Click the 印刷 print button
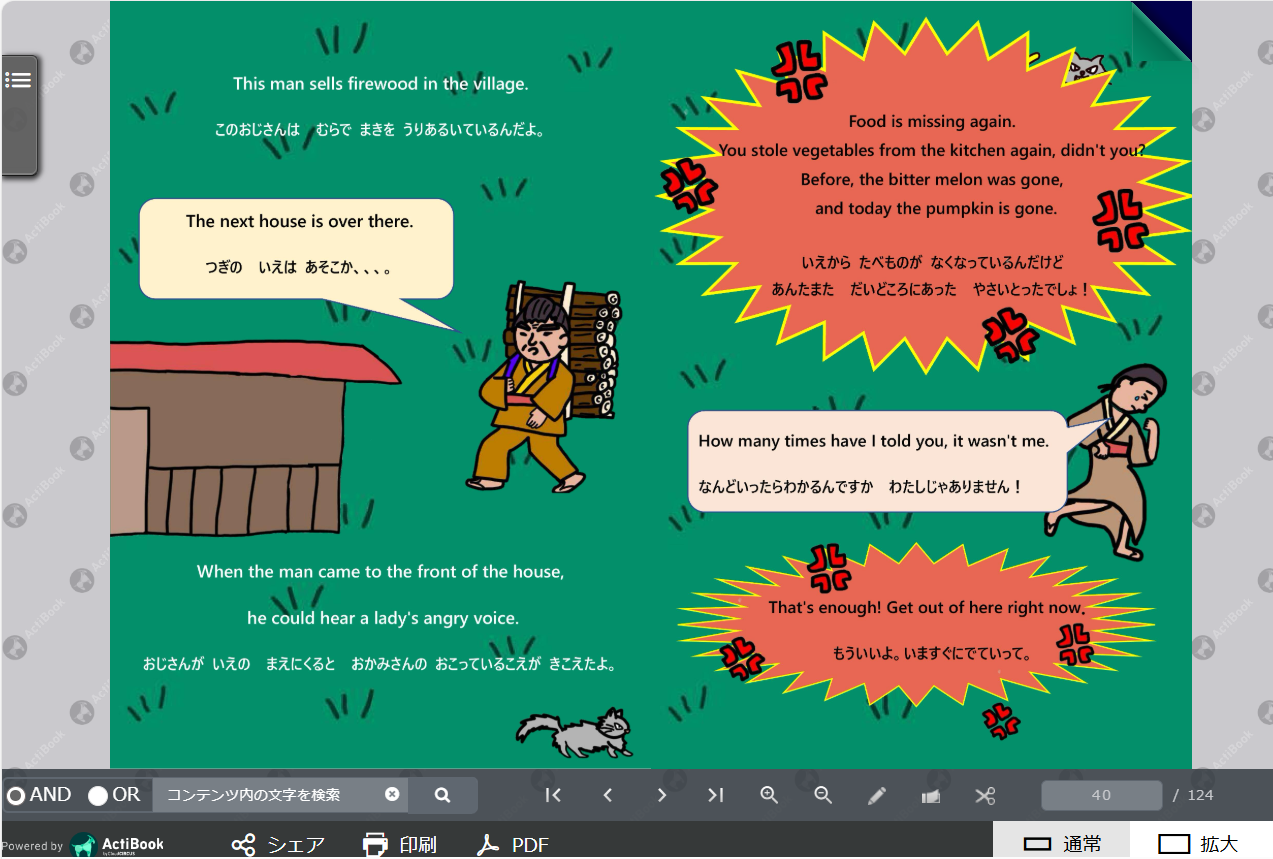 (400, 845)
